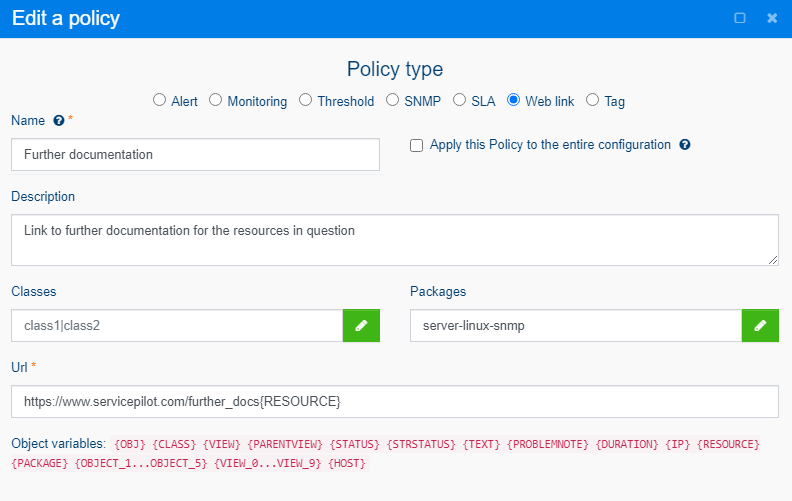This screenshot has width=792, height=501.
Task: Click the Object variables label
Action: (x=59, y=444)
